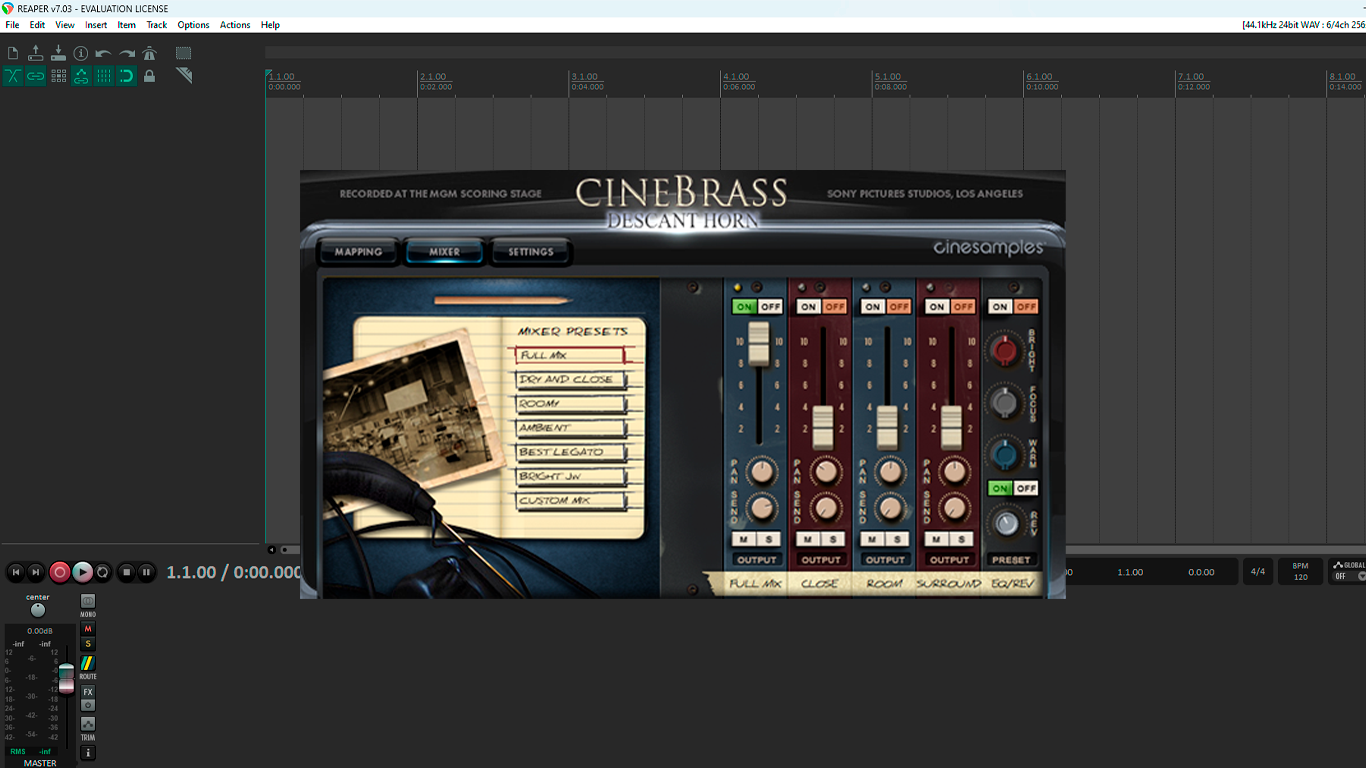Open Room channel OUTPUT dropdown
Viewport: 1366px width, 768px height.
(885, 560)
